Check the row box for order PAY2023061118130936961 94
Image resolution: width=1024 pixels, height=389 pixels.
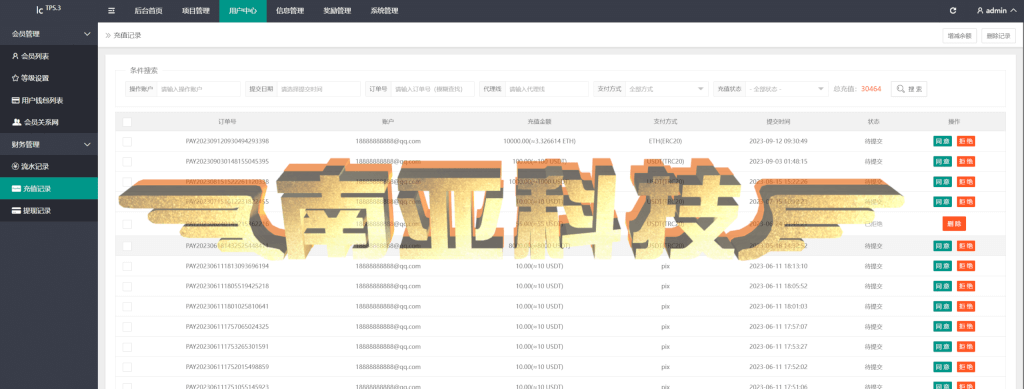127,266
